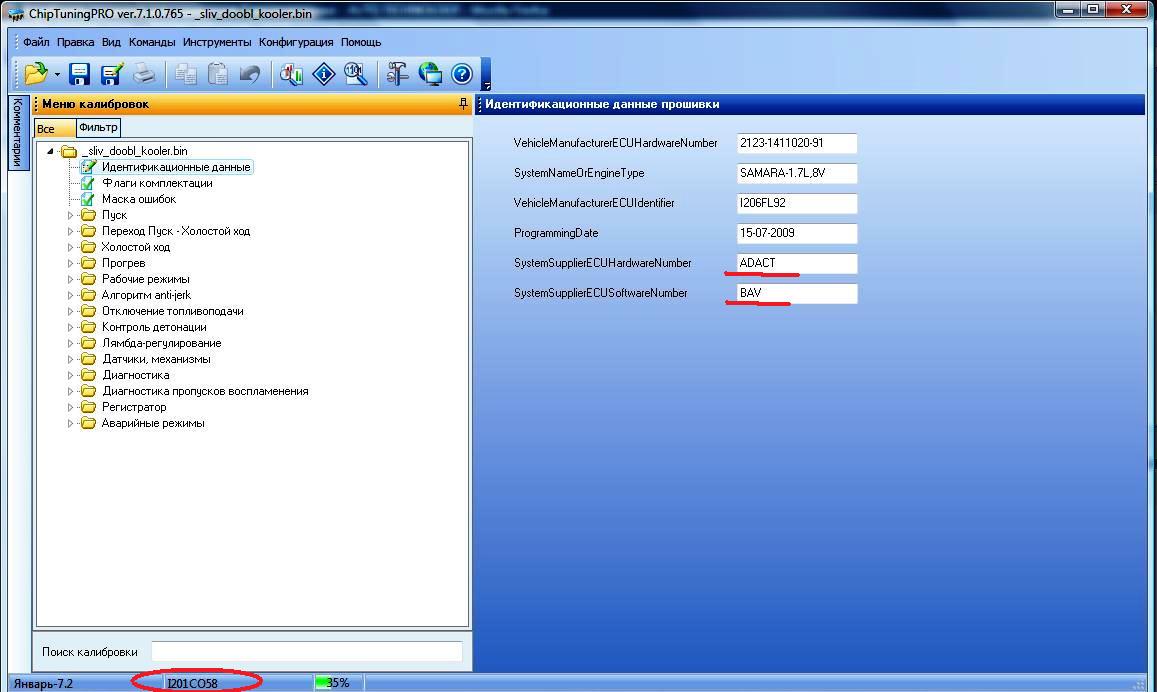Click VehicleManufacturerECUIdentifier field I206FL92

pos(797,203)
